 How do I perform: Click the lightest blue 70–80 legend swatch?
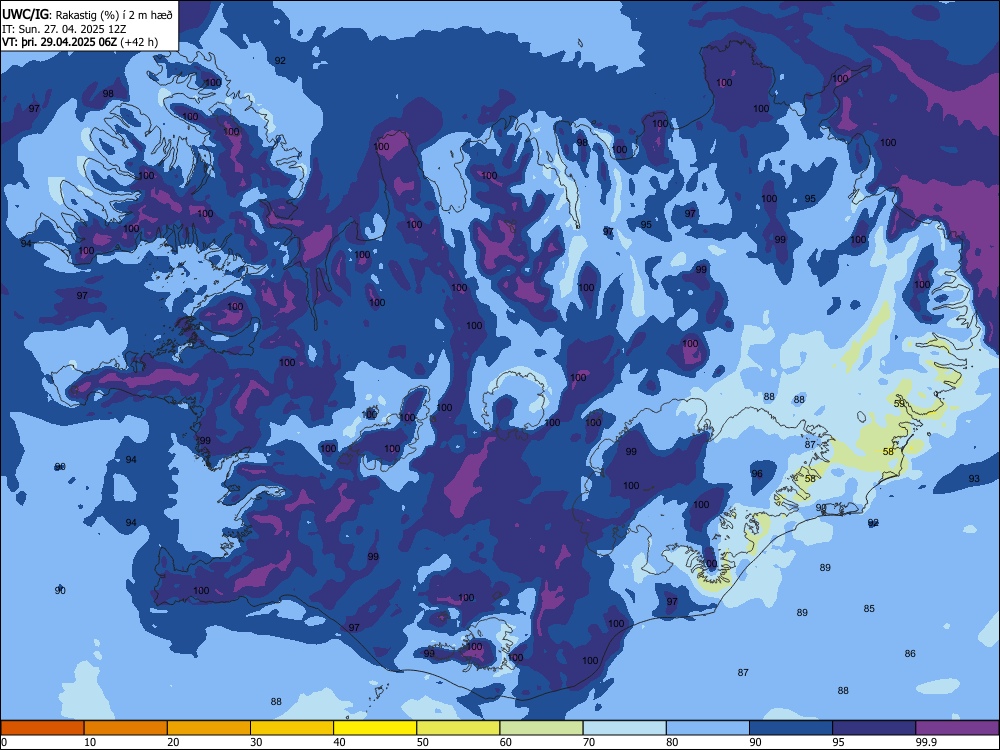click(624, 728)
